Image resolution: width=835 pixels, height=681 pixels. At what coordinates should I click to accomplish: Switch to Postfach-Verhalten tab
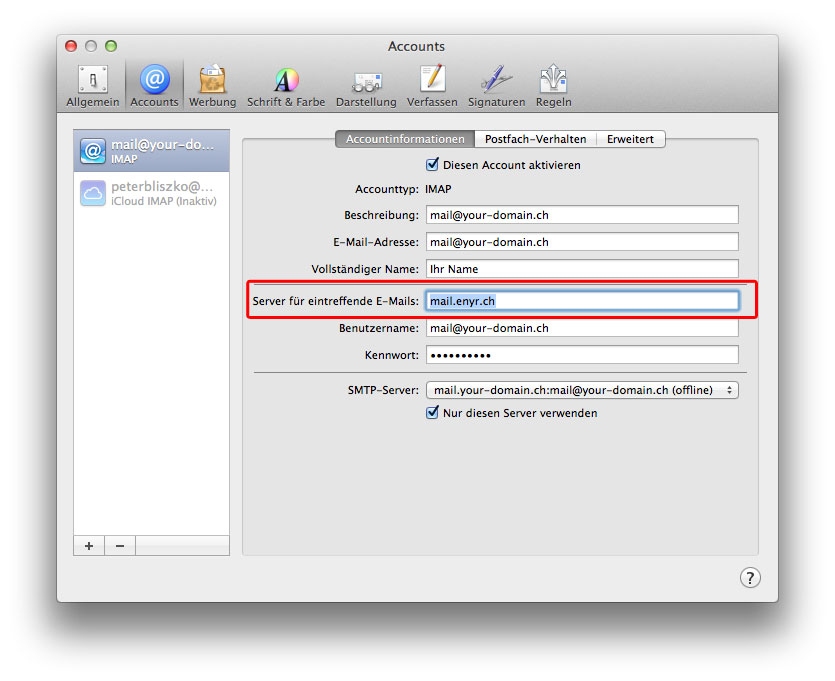point(535,139)
